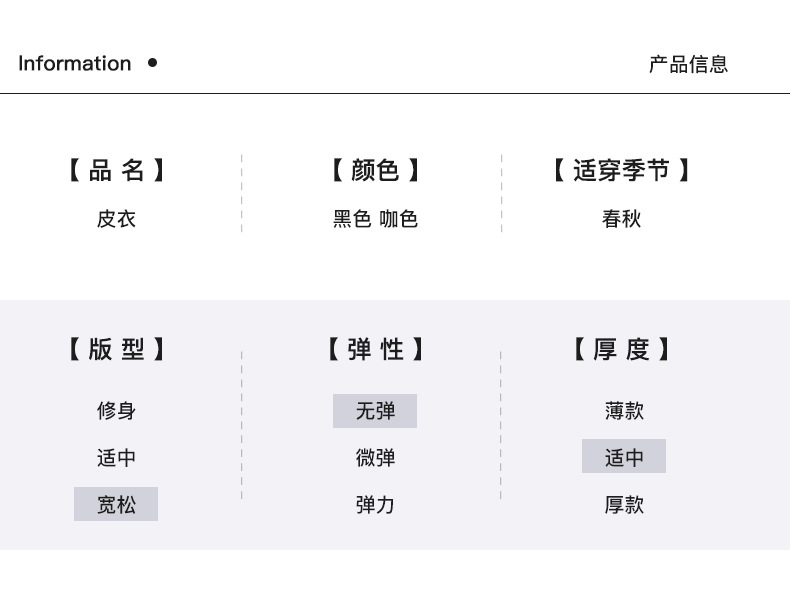This screenshot has width=790, height=599.
Task: Click the 皮衣 product name value
Action: (x=116, y=219)
